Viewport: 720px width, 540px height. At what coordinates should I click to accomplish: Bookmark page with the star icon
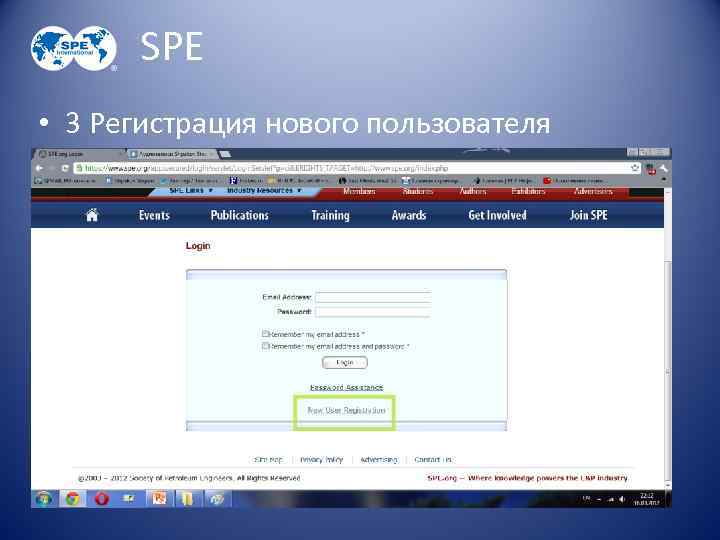coord(635,168)
